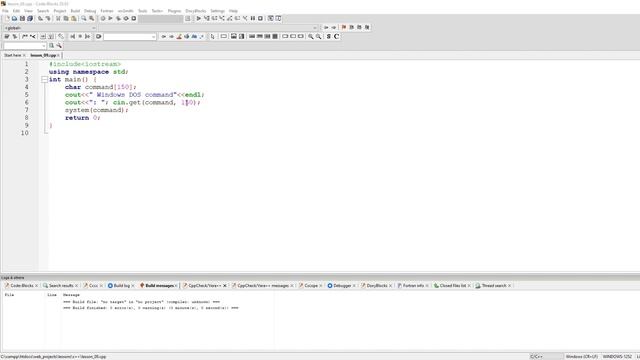
Task: Collapse the main() code fold marker
Action: tap(44, 80)
